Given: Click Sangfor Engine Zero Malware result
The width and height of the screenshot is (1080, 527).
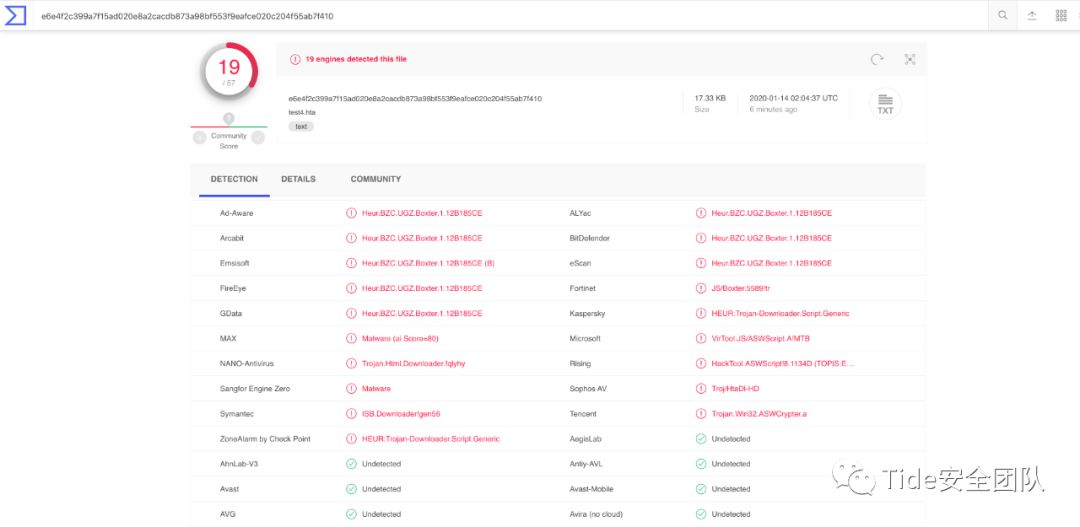Looking at the screenshot, I should tap(376, 389).
